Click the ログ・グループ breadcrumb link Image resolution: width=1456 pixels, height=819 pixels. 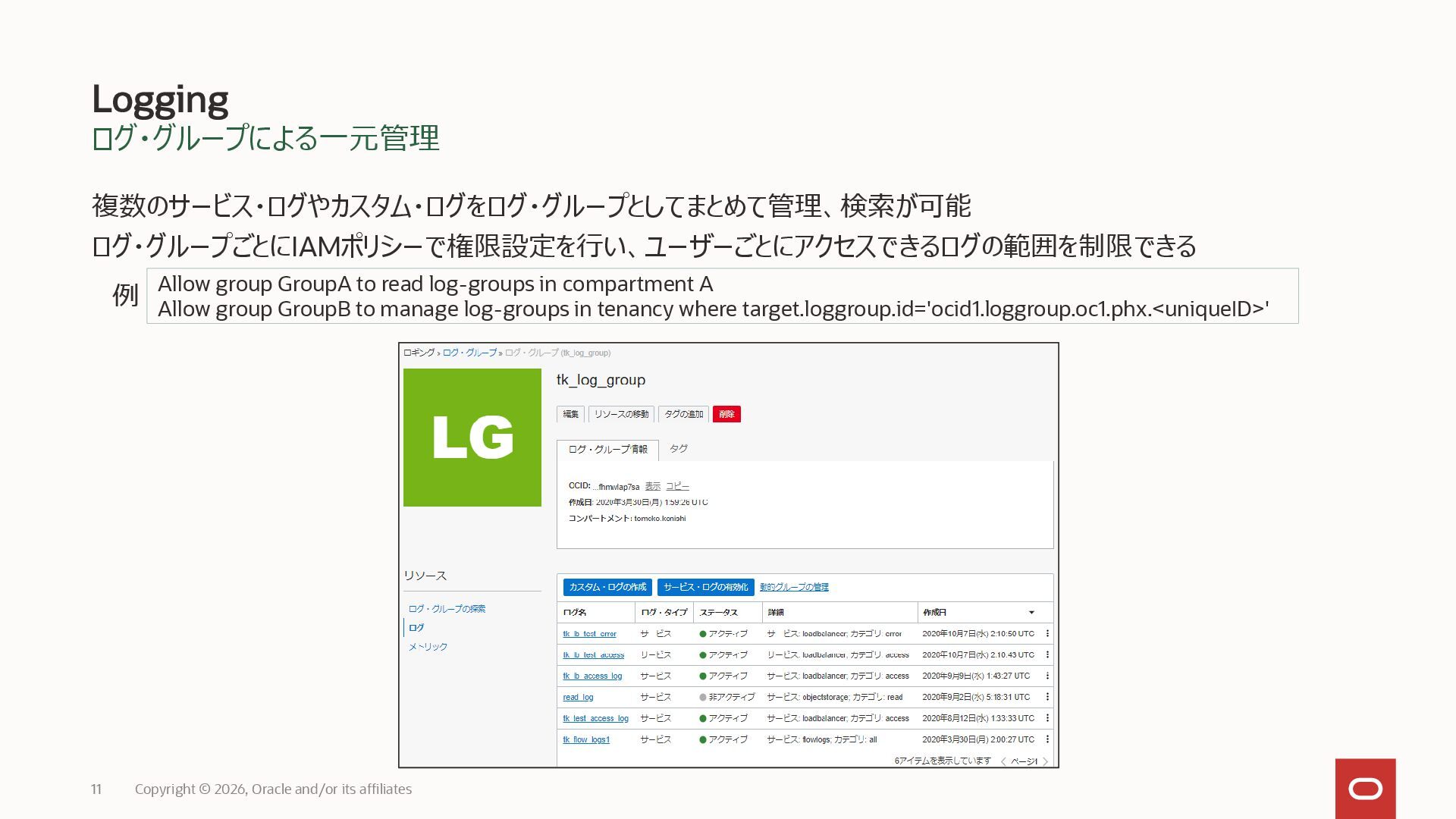469,353
